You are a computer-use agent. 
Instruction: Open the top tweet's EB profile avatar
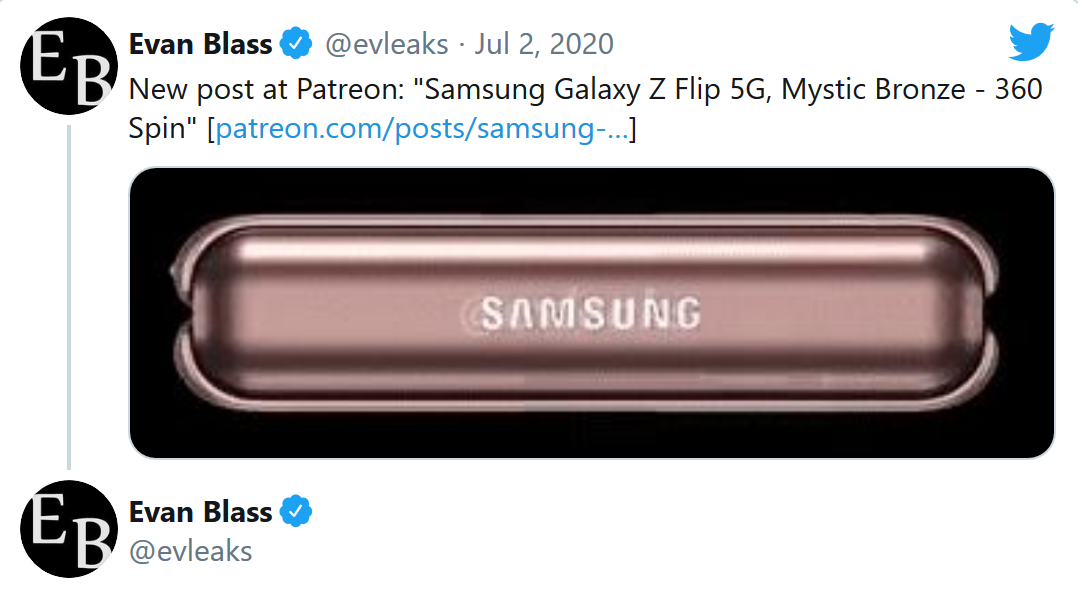[68, 67]
